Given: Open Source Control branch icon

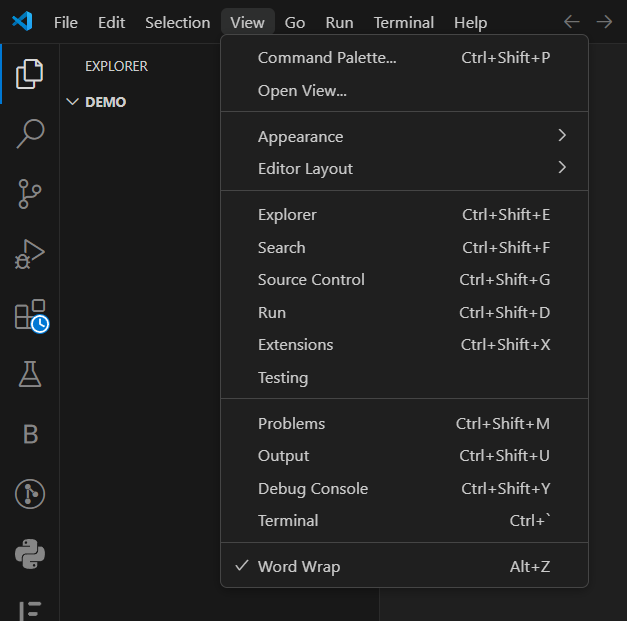Looking at the screenshot, I should click(30, 194).
